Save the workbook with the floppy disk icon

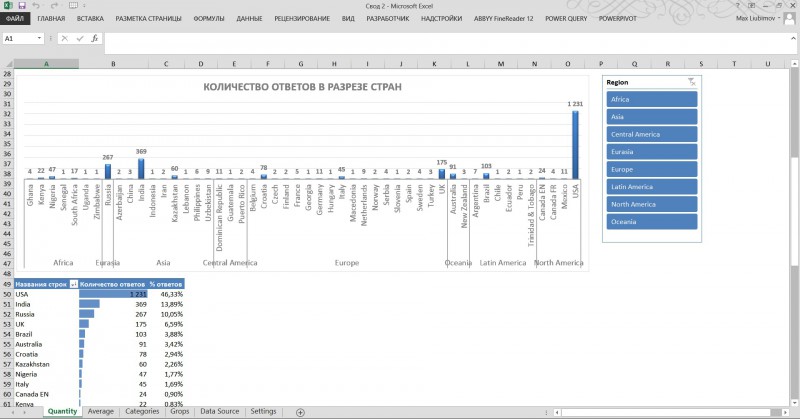(22, 6)
